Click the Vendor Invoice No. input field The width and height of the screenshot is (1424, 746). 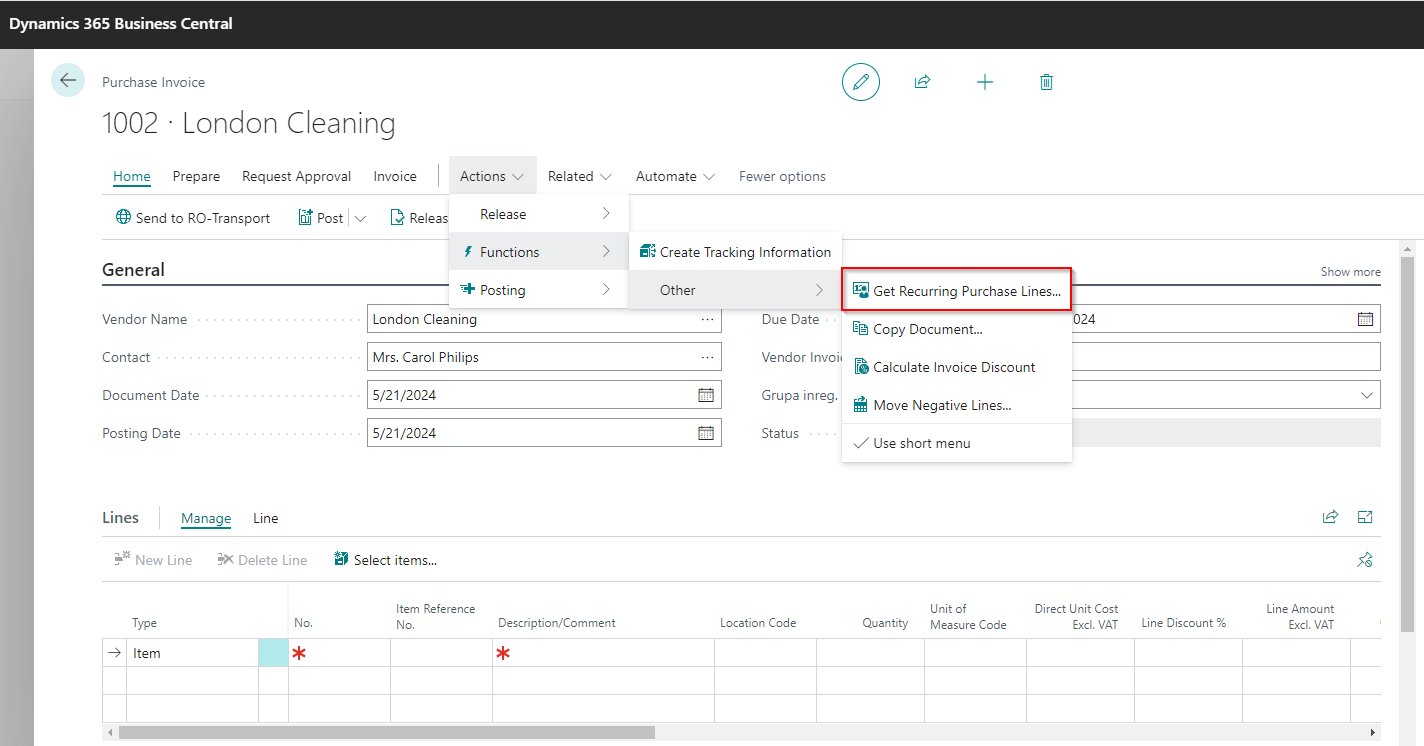[x=1226, y=357]
